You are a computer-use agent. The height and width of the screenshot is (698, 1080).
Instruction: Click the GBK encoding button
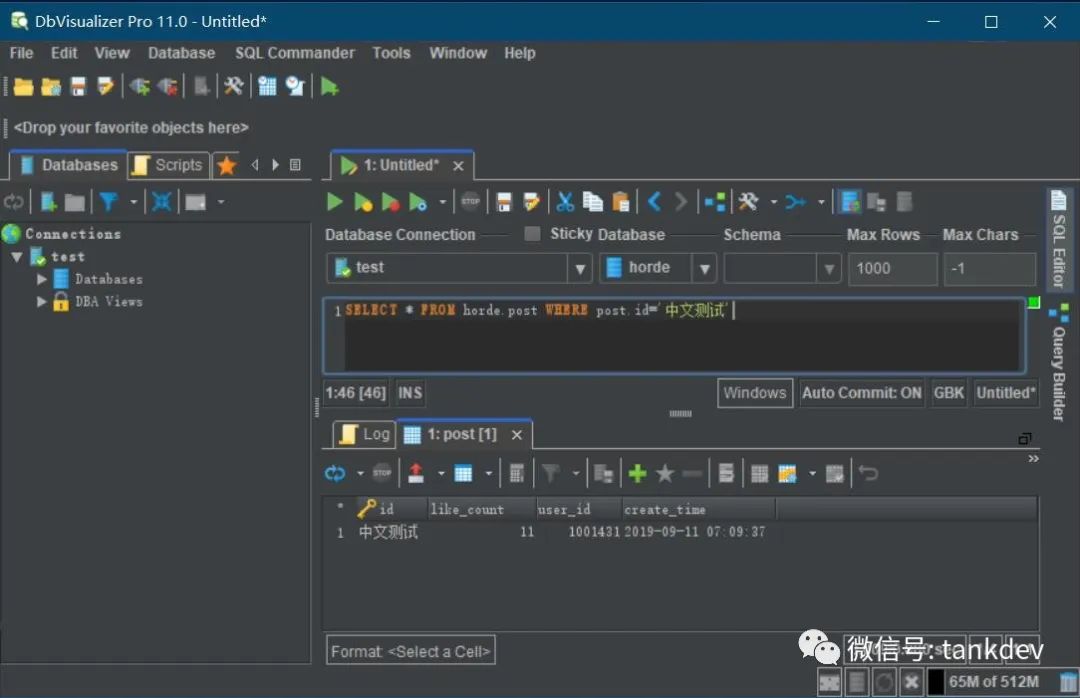[x=948, y=393]
